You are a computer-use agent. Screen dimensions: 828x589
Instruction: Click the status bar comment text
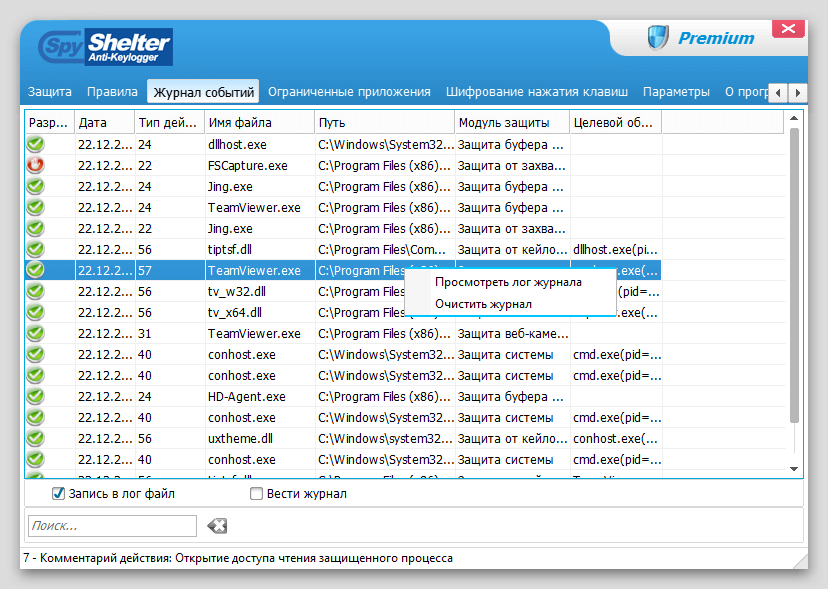click(238, 558)
